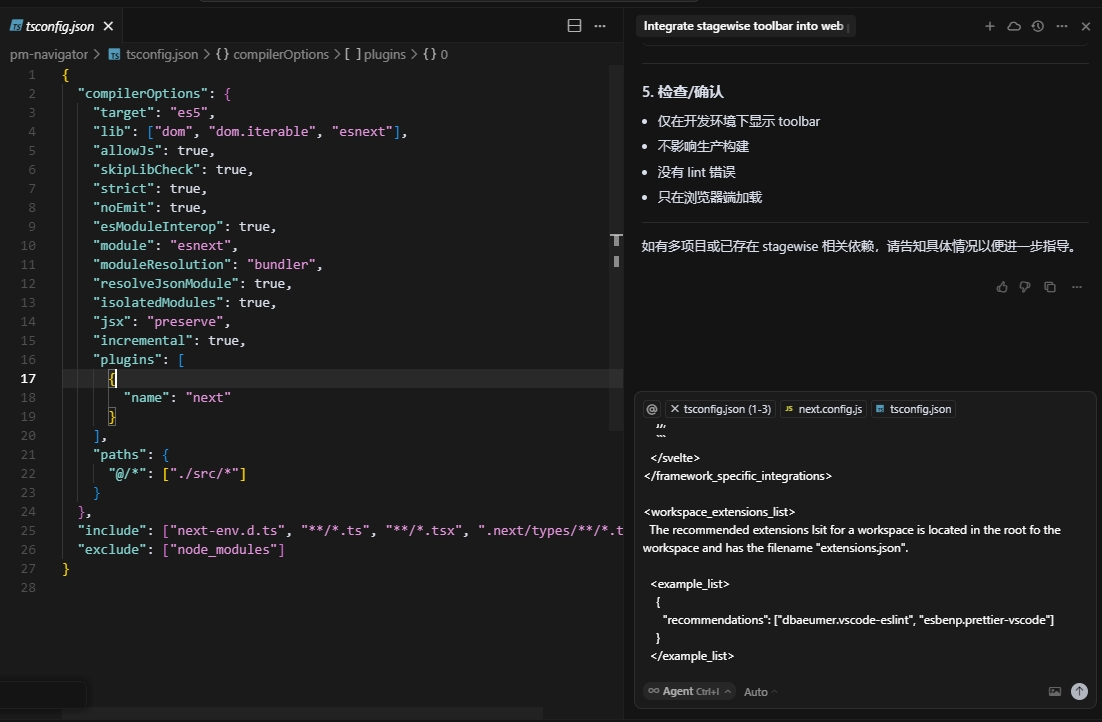This screenshot has height=722, width=1102.
Task: Select the next.config.js context chip
Action: [x=823, y=409]
